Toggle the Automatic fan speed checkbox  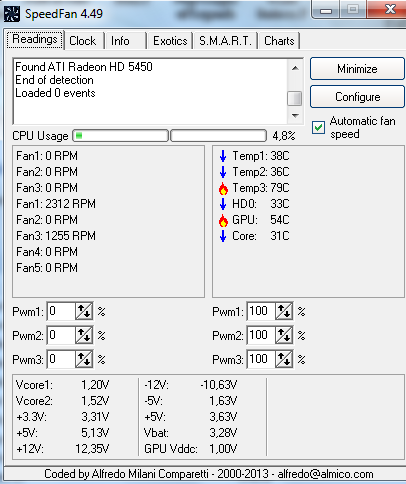(x=318, y=128)
